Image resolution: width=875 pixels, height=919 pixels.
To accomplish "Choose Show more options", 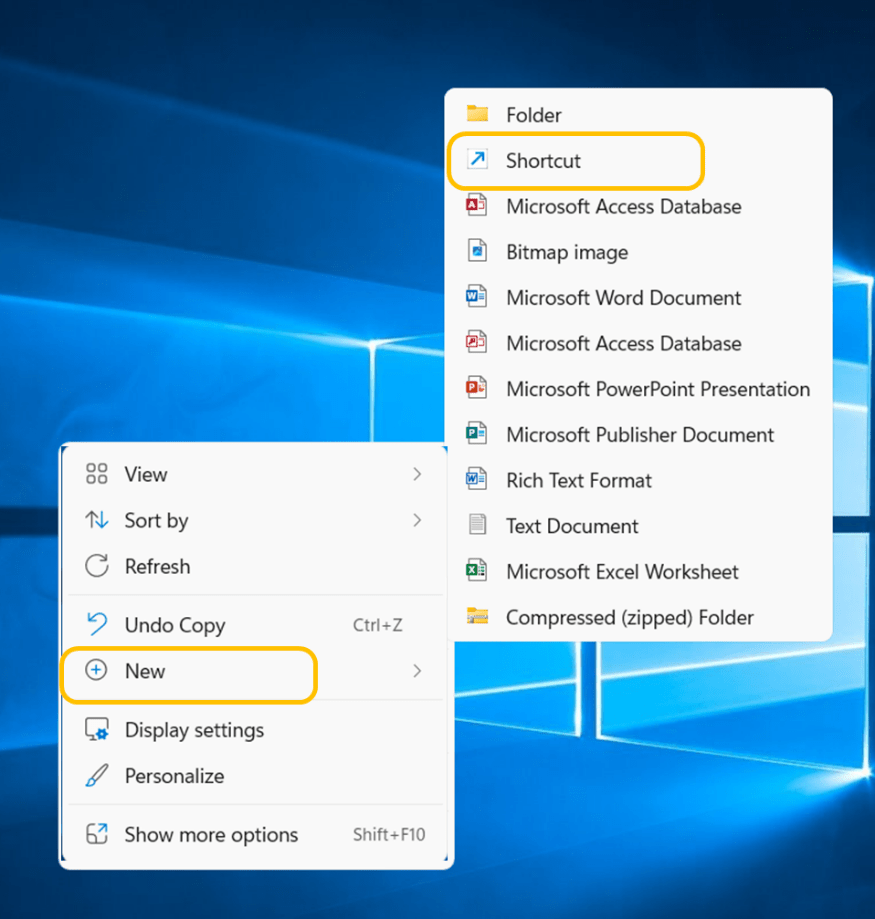I will (210, 834).
